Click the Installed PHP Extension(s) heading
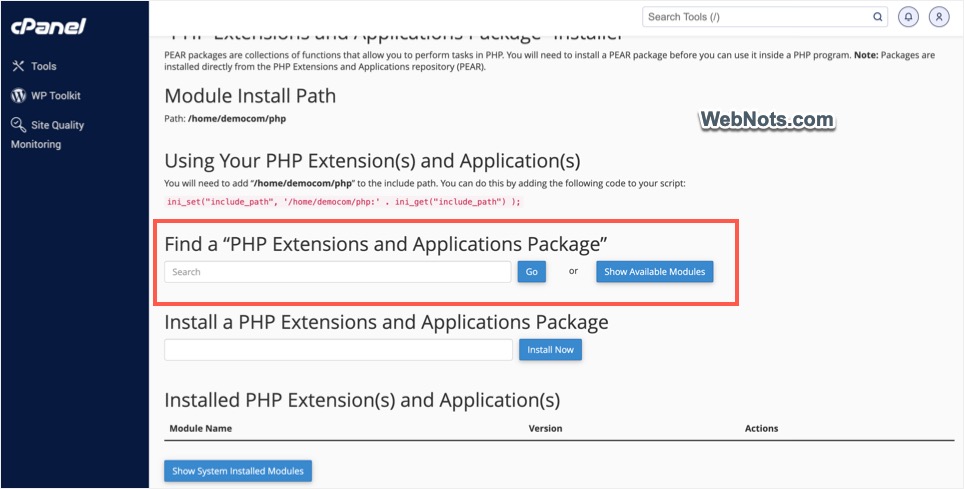This screenshot has width=964, height=489. pos(362,400)
